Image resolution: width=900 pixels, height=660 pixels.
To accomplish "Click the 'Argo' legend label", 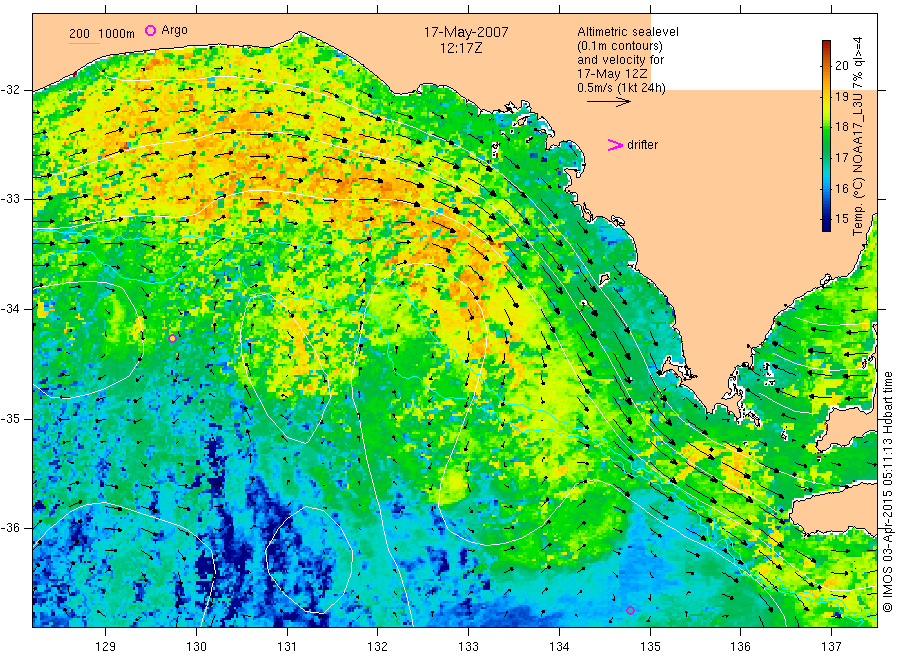I will pyautogui.click(x=174, y=30).
